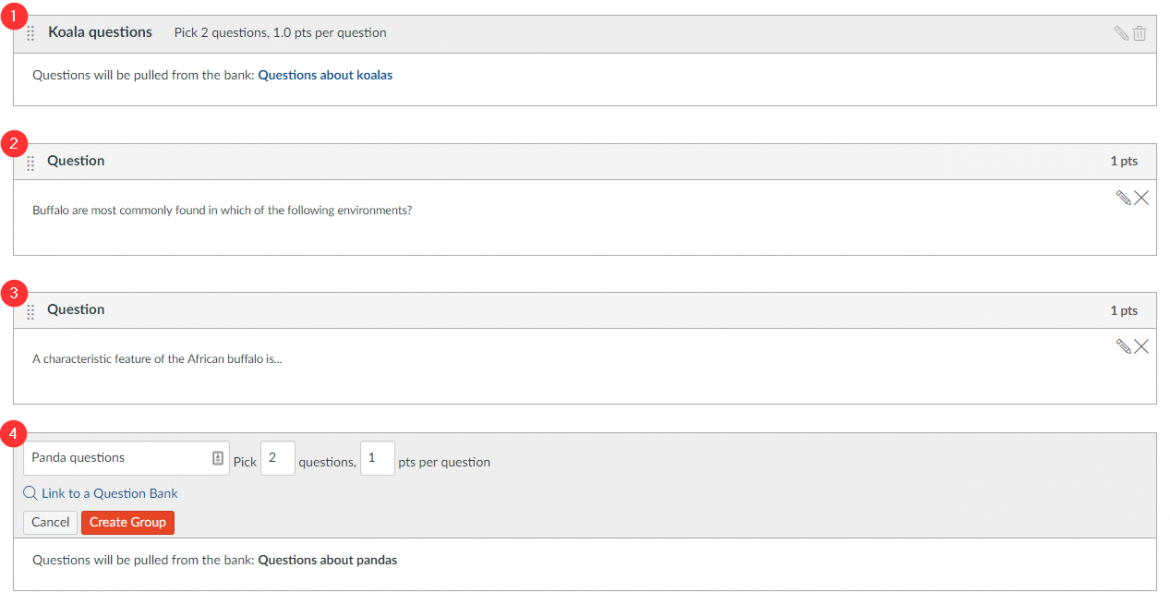
Task: Cancel the Panda questions group creation
Action: (49, 522)
